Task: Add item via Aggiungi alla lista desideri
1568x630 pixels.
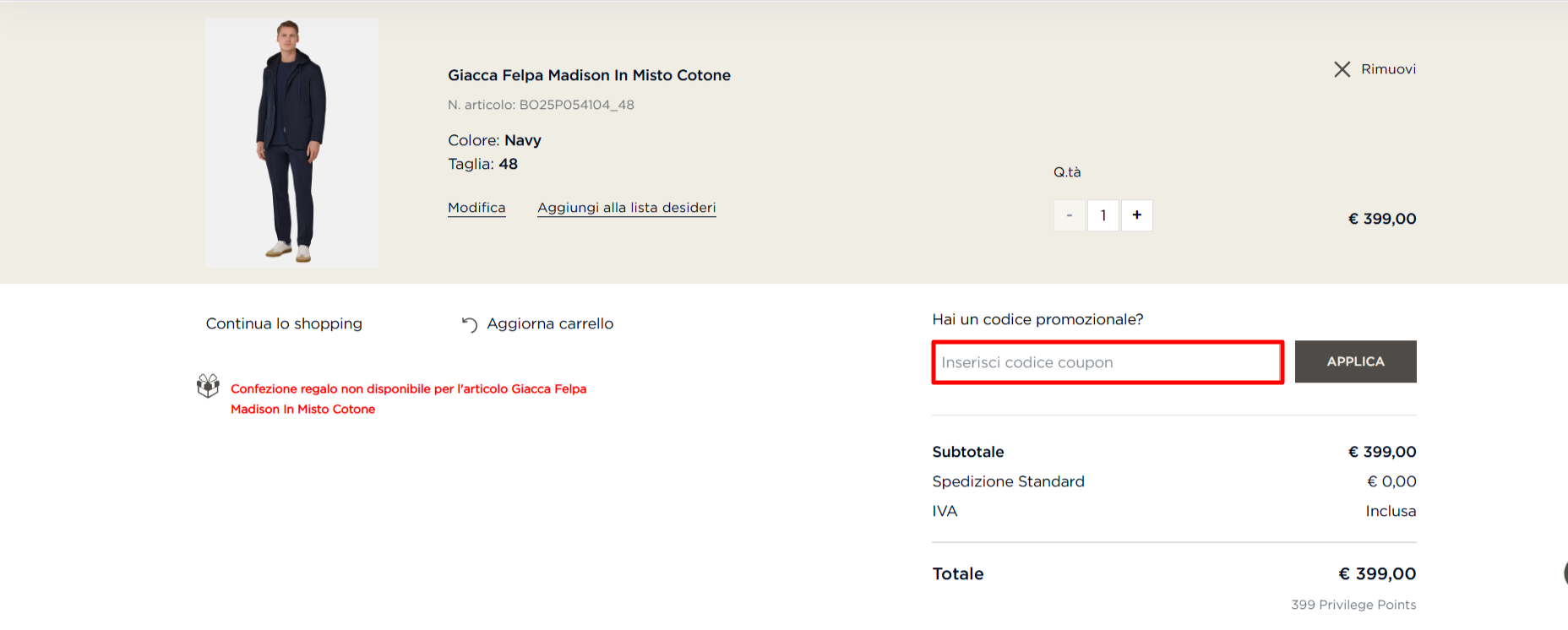Action: point(626,208)
